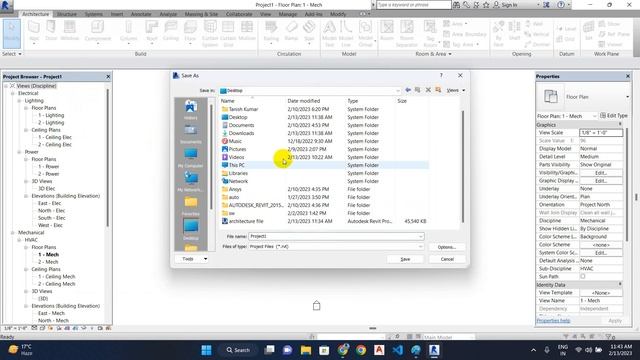Switch to the Collaborate ribbon tab
Viewport: 640px width, 360px height.
pyautogui.click(x=239, y=14)
